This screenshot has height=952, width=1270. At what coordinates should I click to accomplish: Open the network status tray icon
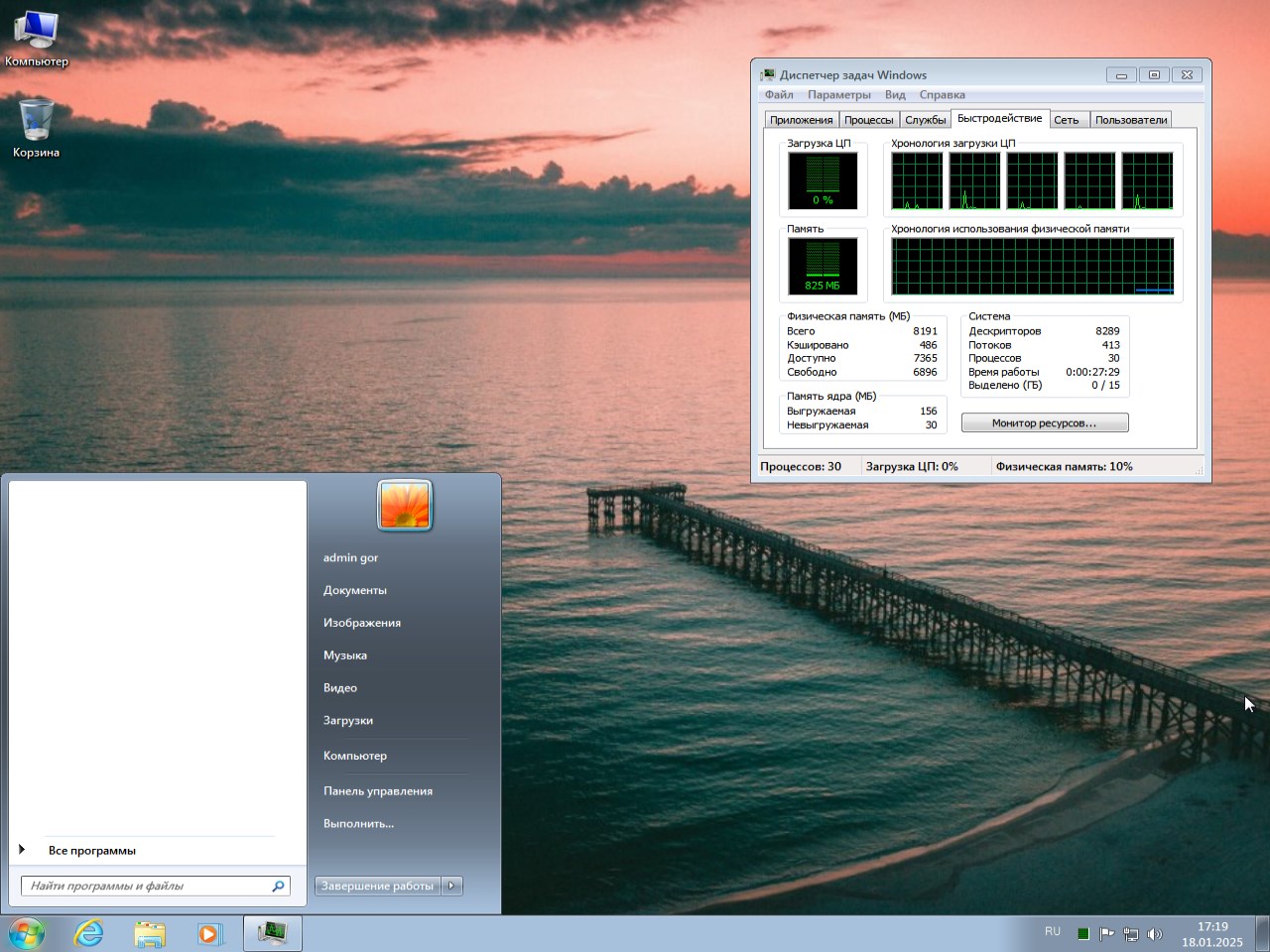pyautogui.click(x=1131, y=933)
